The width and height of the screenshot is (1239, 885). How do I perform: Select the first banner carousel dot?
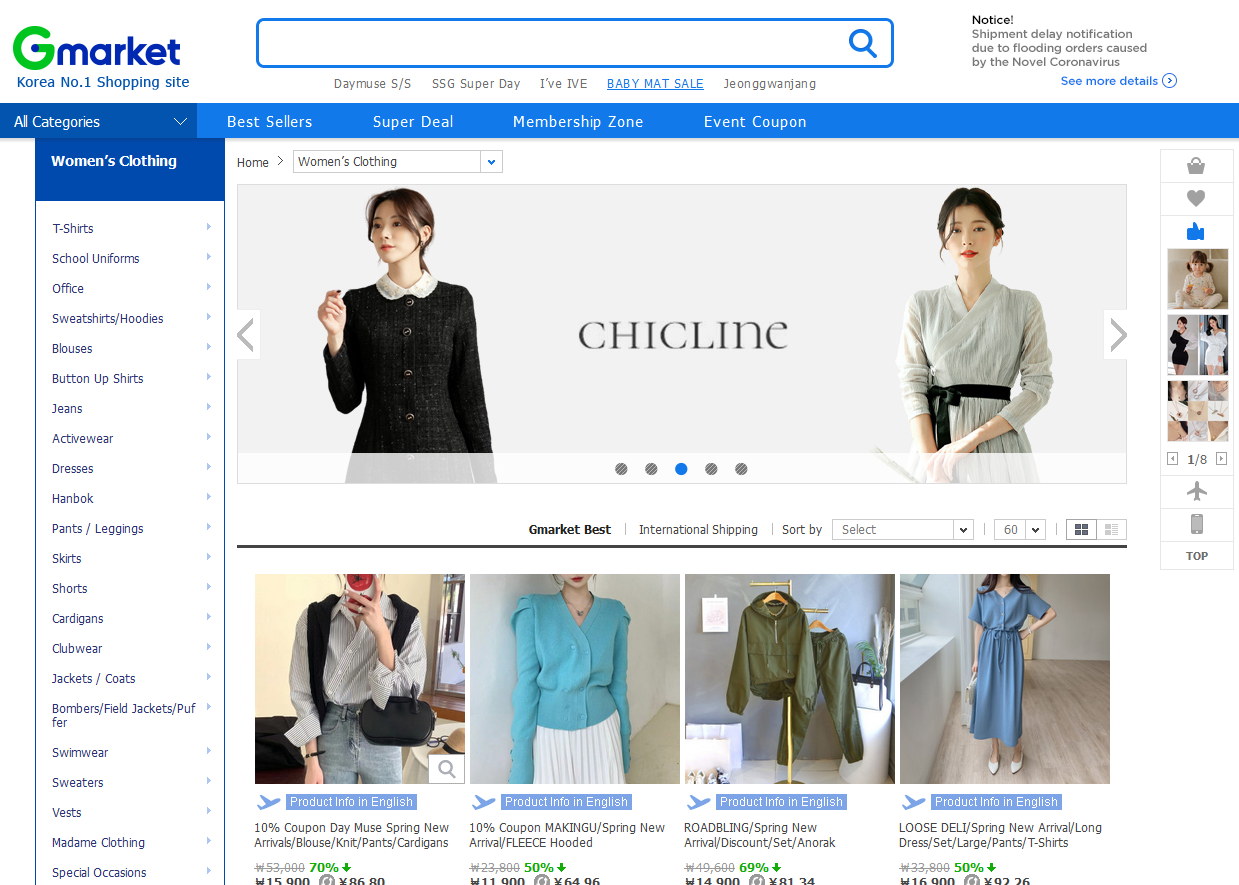tap(621, 469)
